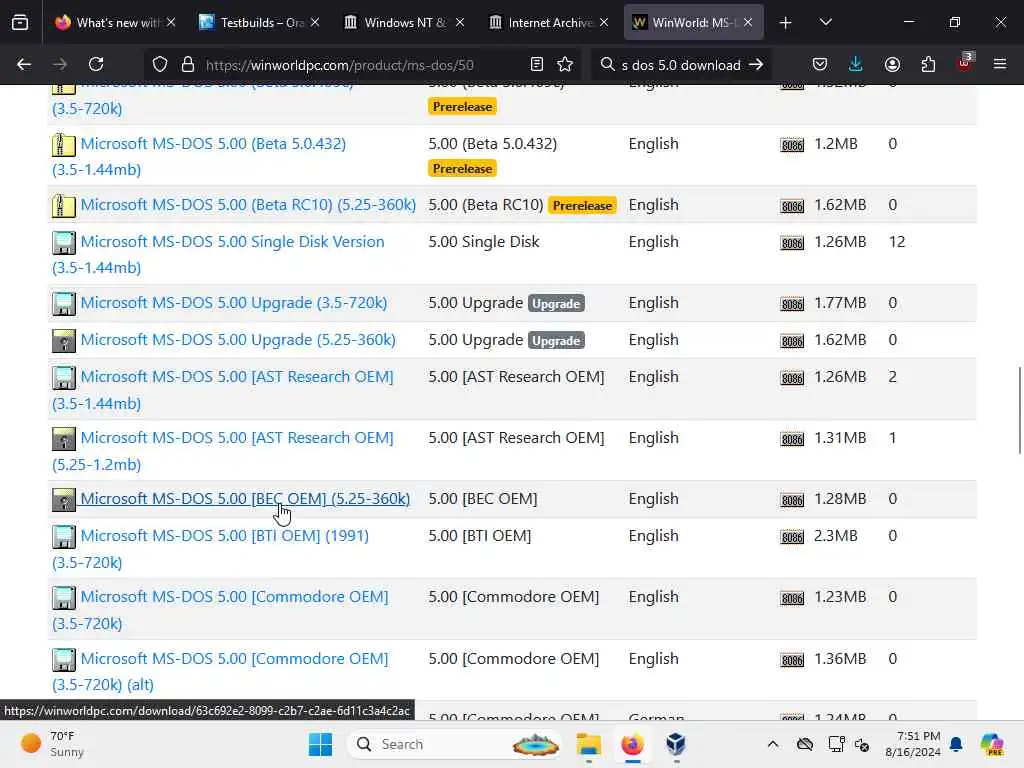Submit search with arrow button
The height and width of the screenshot is (768, 1024).
(x=756, y=64)
